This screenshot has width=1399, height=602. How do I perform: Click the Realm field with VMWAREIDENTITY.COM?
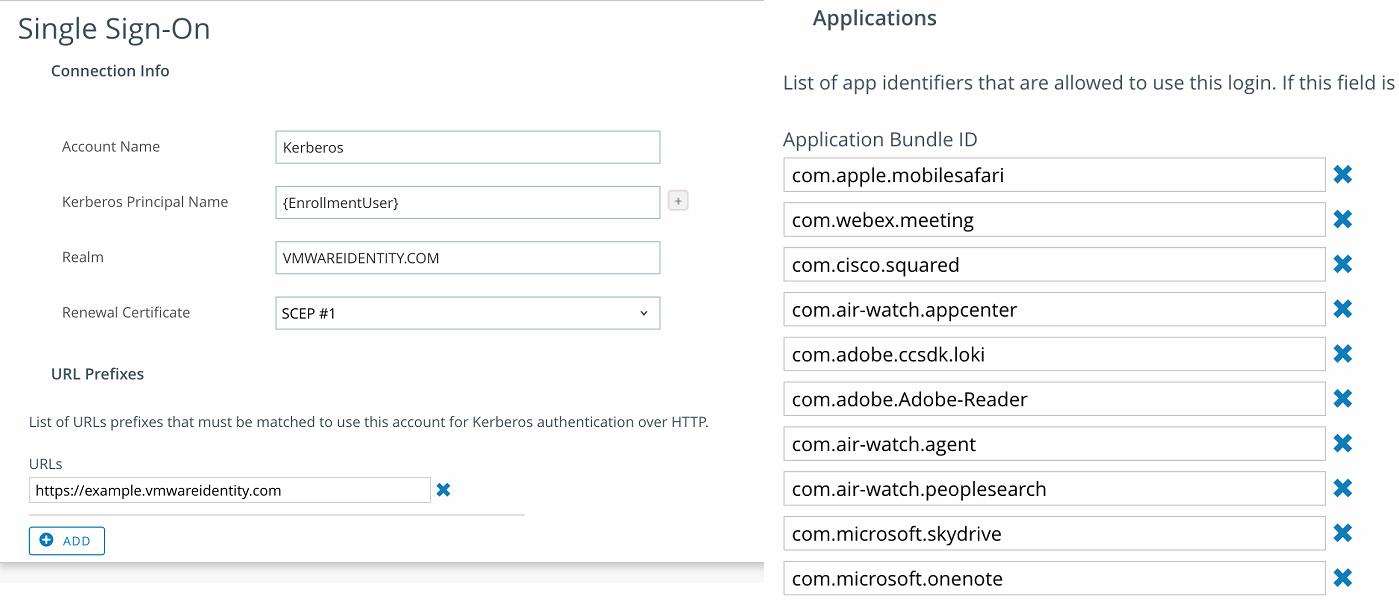tap(467, 258)
